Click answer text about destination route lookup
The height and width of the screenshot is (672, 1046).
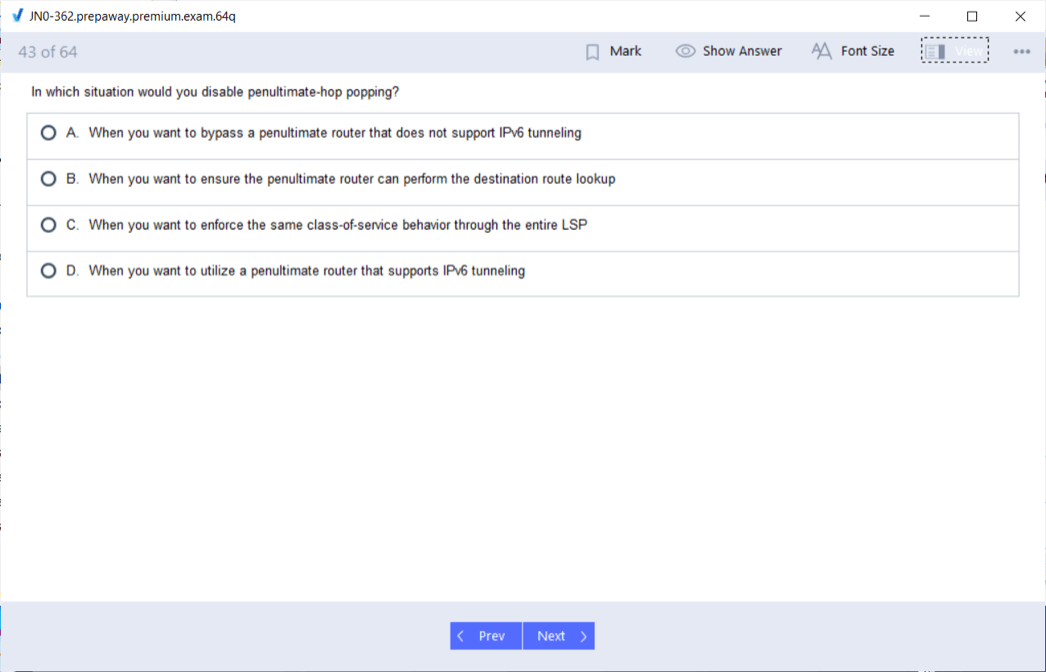click(352, 179)
